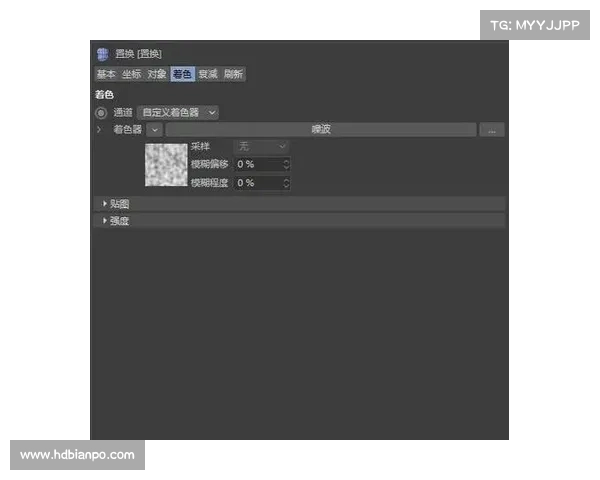The image size is (600, 480).
Task: Open the 衰减 tab
Action: (x=208, y=74)
